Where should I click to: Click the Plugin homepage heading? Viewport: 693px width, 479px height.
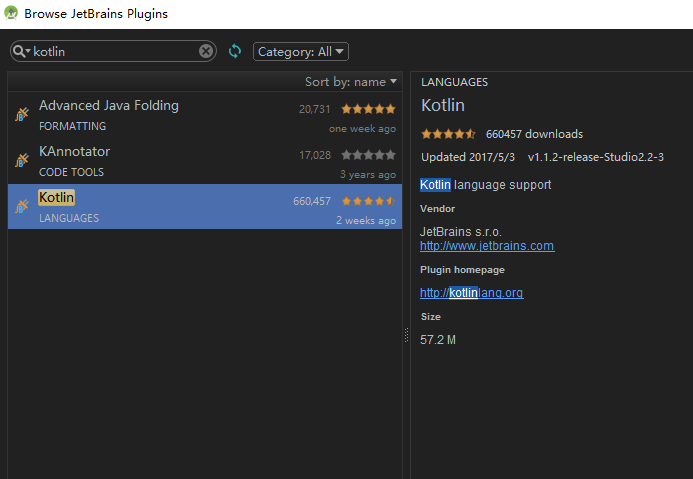coord(462,270)
